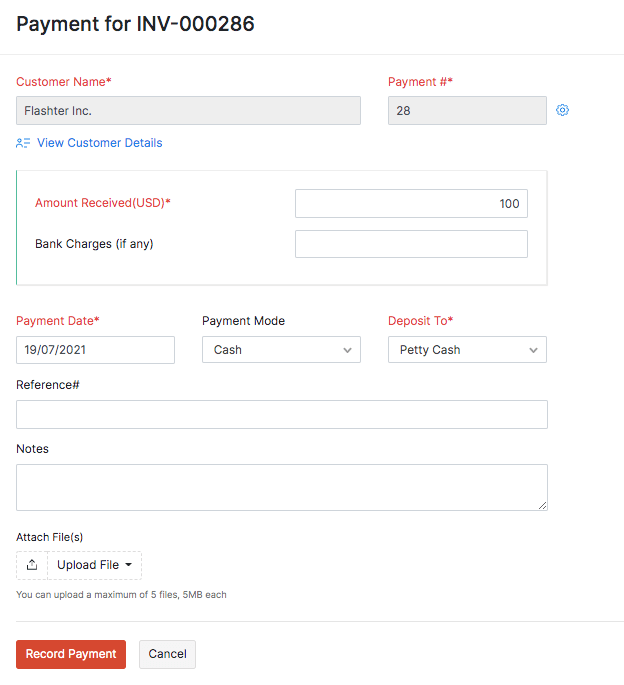The height and width of the screenshot is (685, 624).
Task: Open the Deposit To dropdown
Action: [x=467, y=350]
